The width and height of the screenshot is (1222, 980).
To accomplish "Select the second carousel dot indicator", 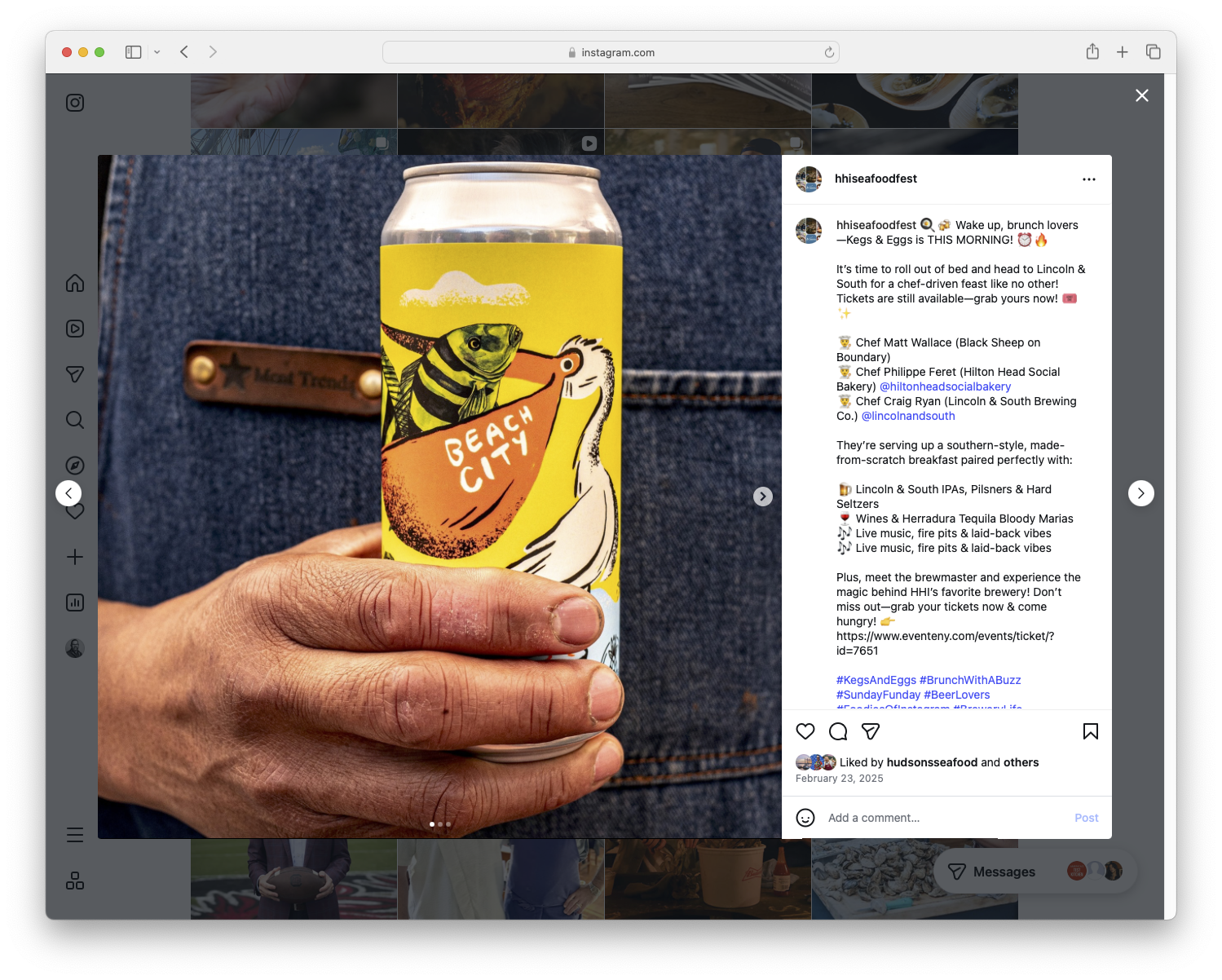I will click(440, 824).
